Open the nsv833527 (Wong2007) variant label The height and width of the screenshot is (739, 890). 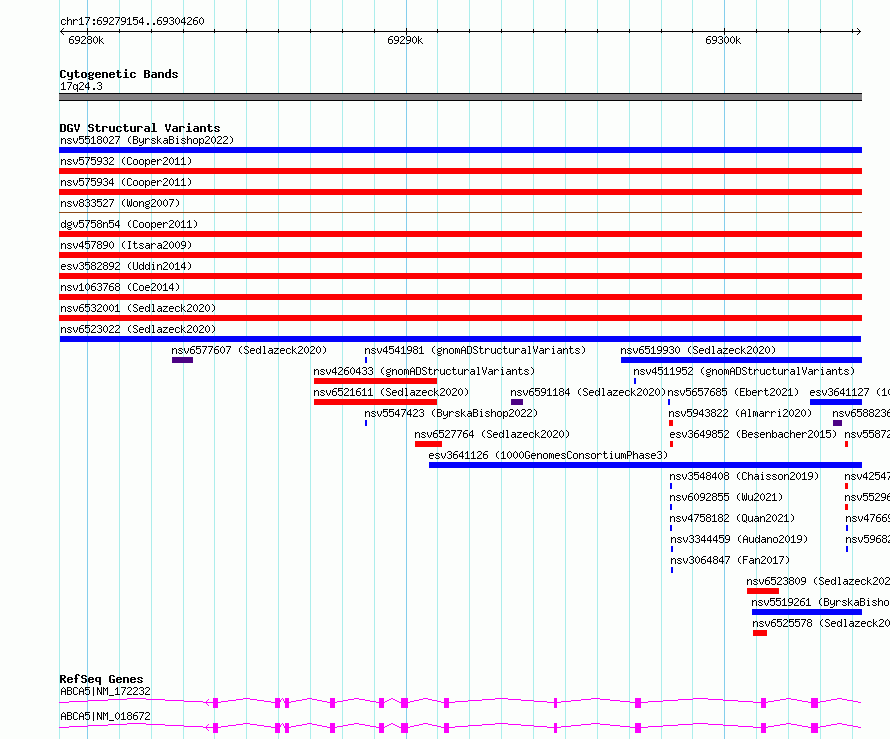click(x=120, y=203)
